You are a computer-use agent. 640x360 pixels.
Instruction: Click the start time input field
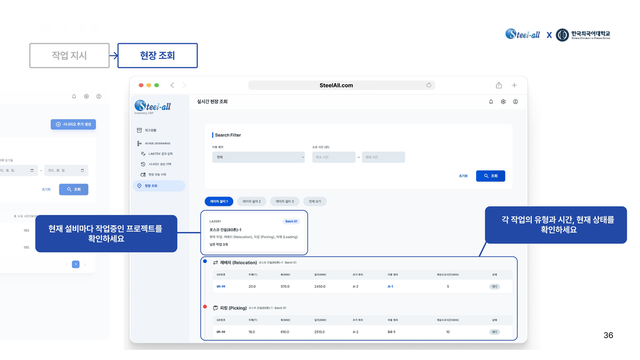pos(333,157)
